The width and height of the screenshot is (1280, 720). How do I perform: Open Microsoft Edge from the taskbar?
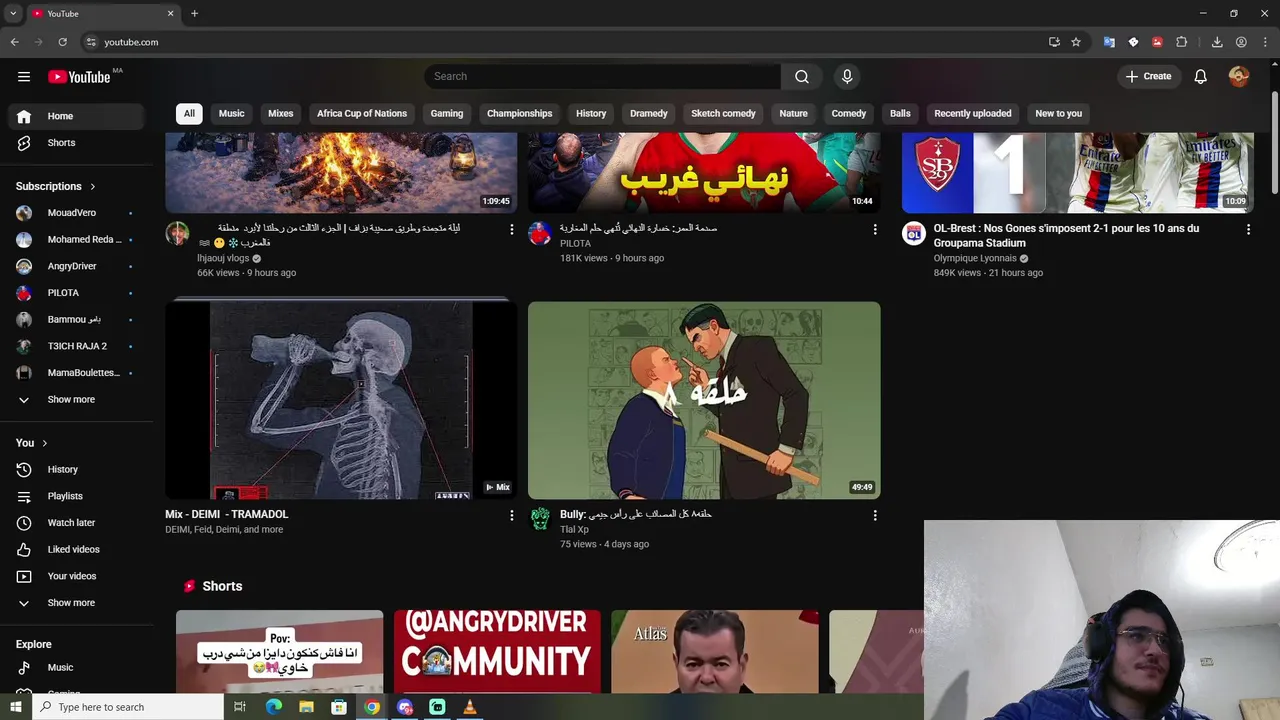[x=274, y=707]
